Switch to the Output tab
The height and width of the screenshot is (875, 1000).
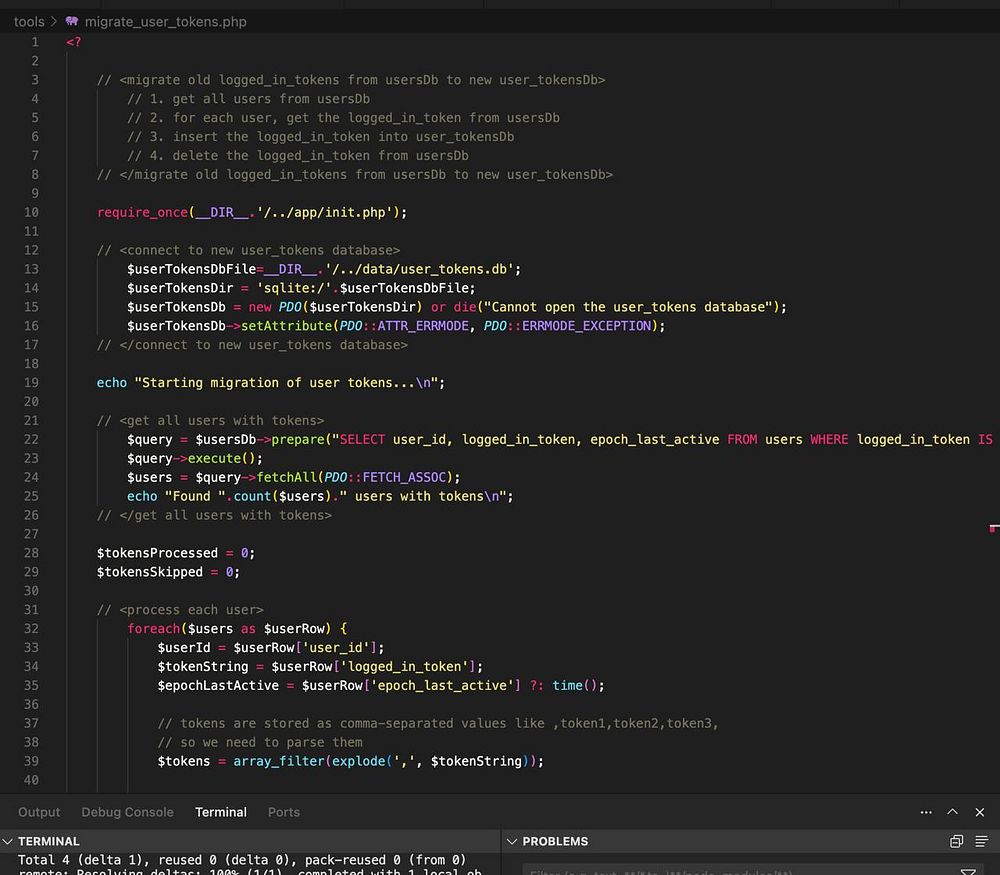(39, 812)
